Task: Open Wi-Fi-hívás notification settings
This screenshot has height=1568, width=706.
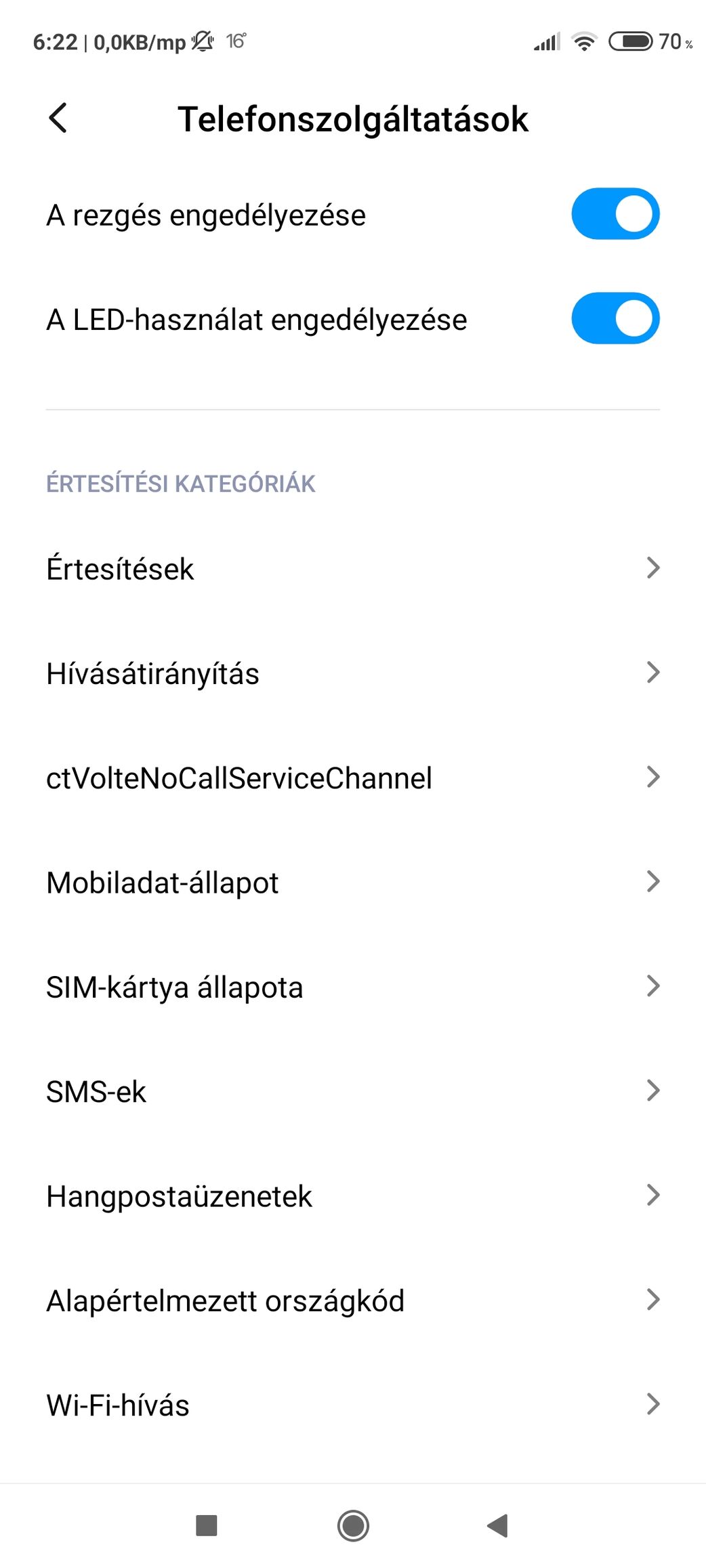Action: pyautogui.click(x=353, y=1404)
